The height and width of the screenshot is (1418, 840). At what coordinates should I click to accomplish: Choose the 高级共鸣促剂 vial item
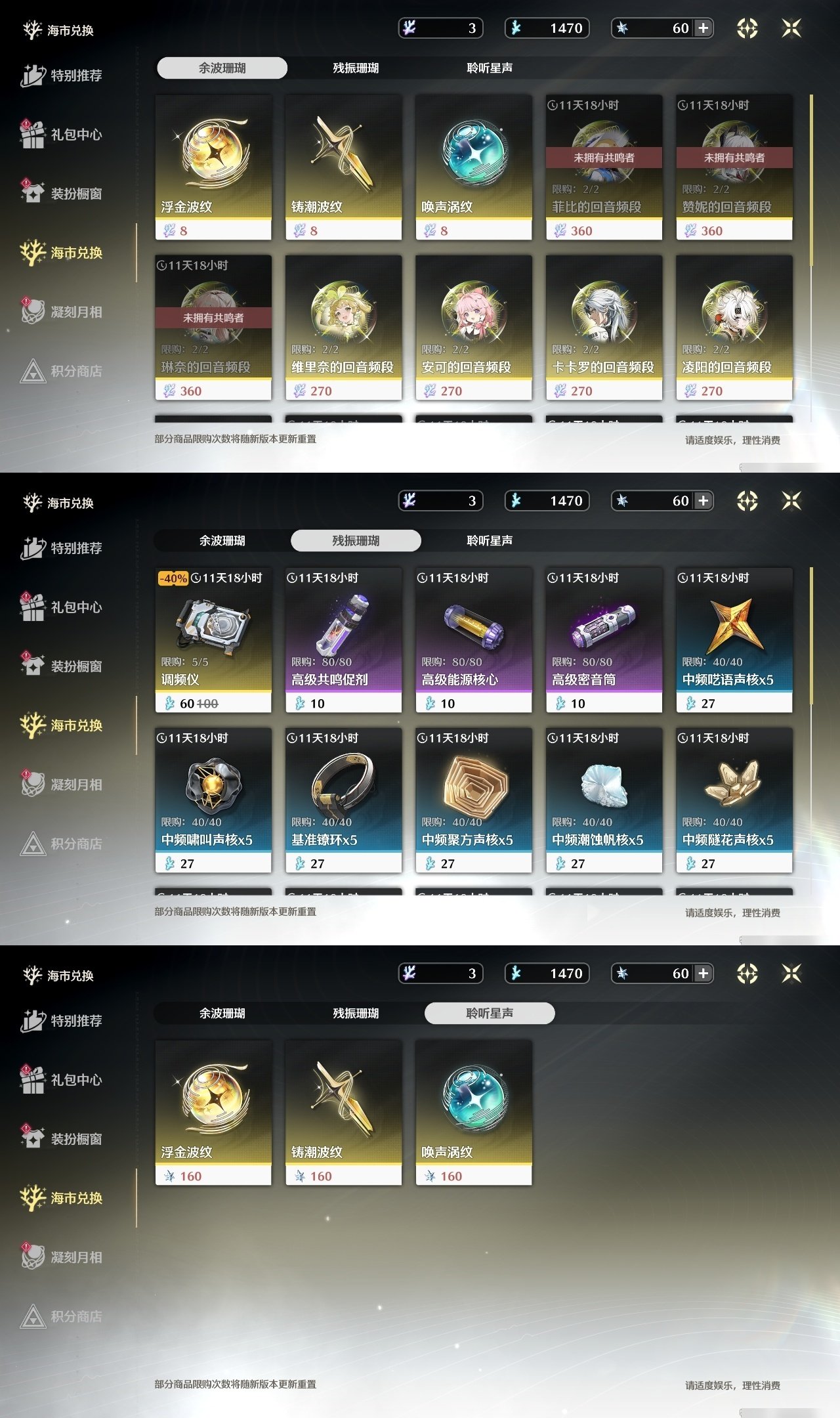point(343,640)
